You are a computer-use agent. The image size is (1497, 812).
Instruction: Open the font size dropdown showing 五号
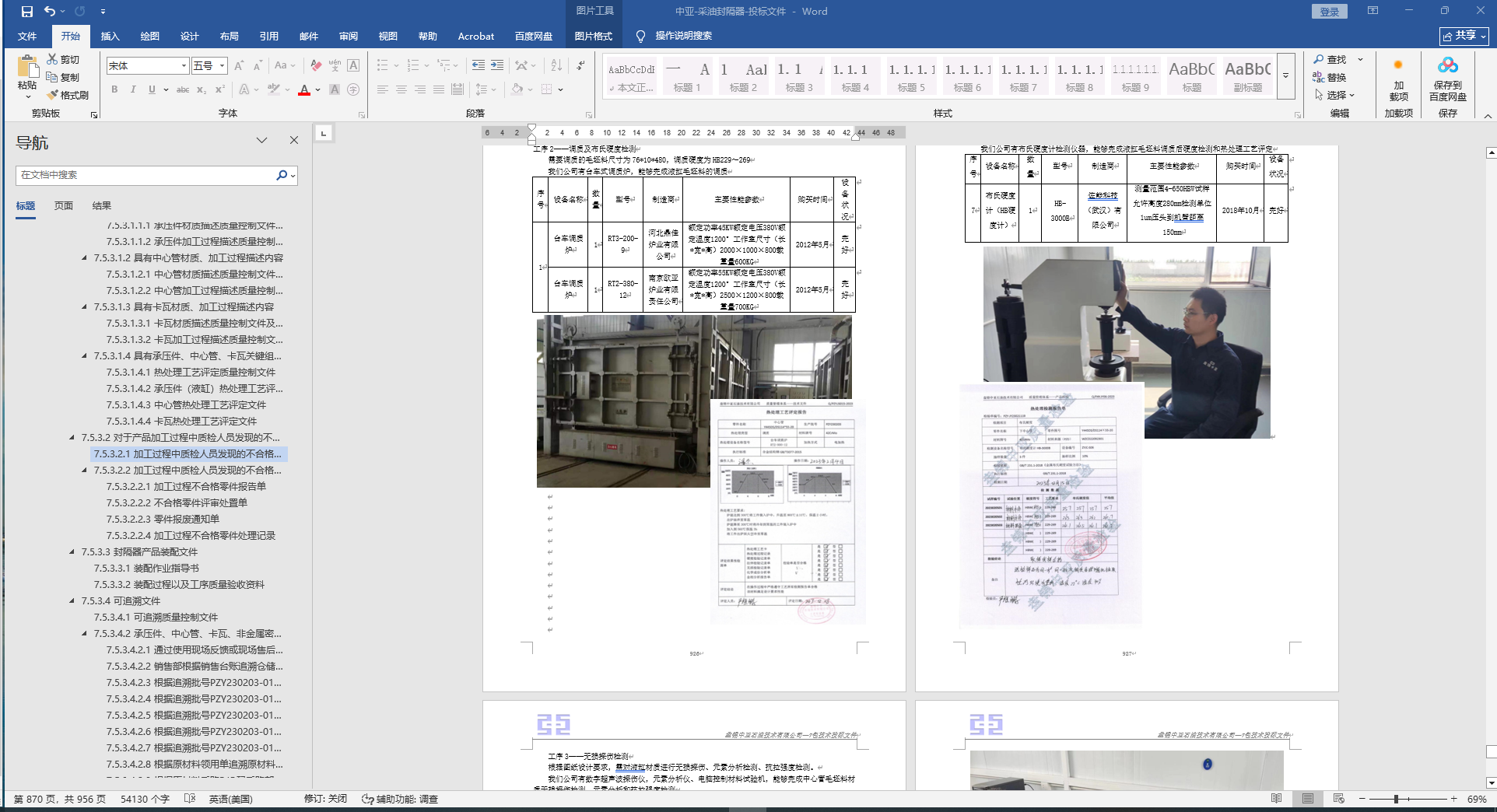(222, 66)
